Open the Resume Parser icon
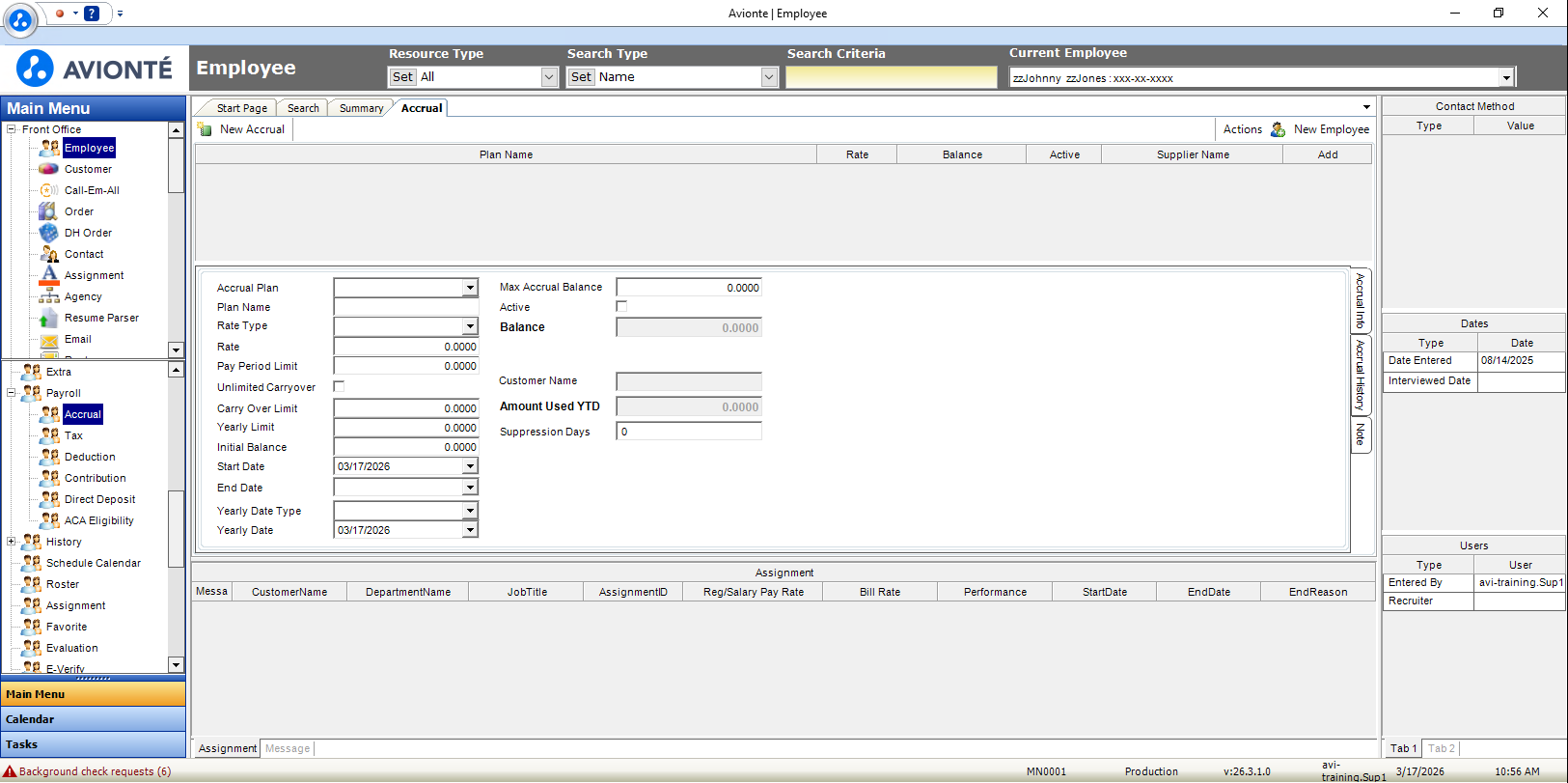Screen dimensions: 1568x783 click(49, 318)
